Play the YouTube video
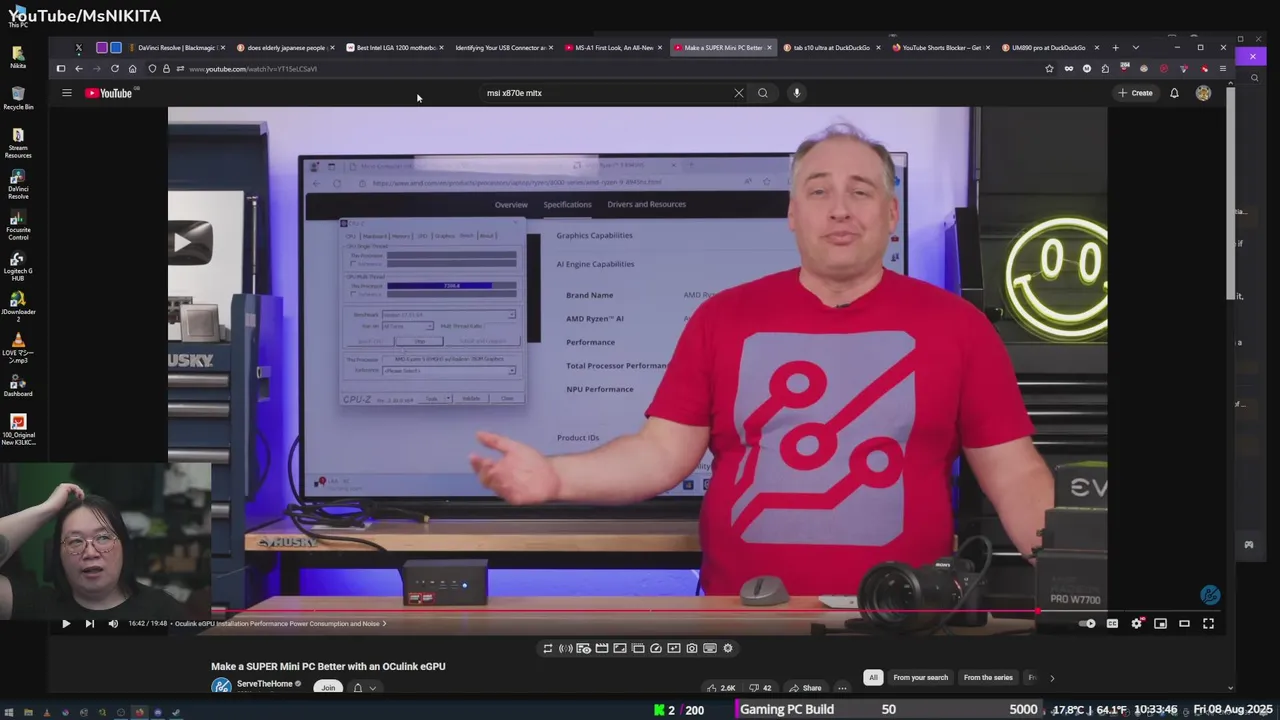 click(66, 624)
